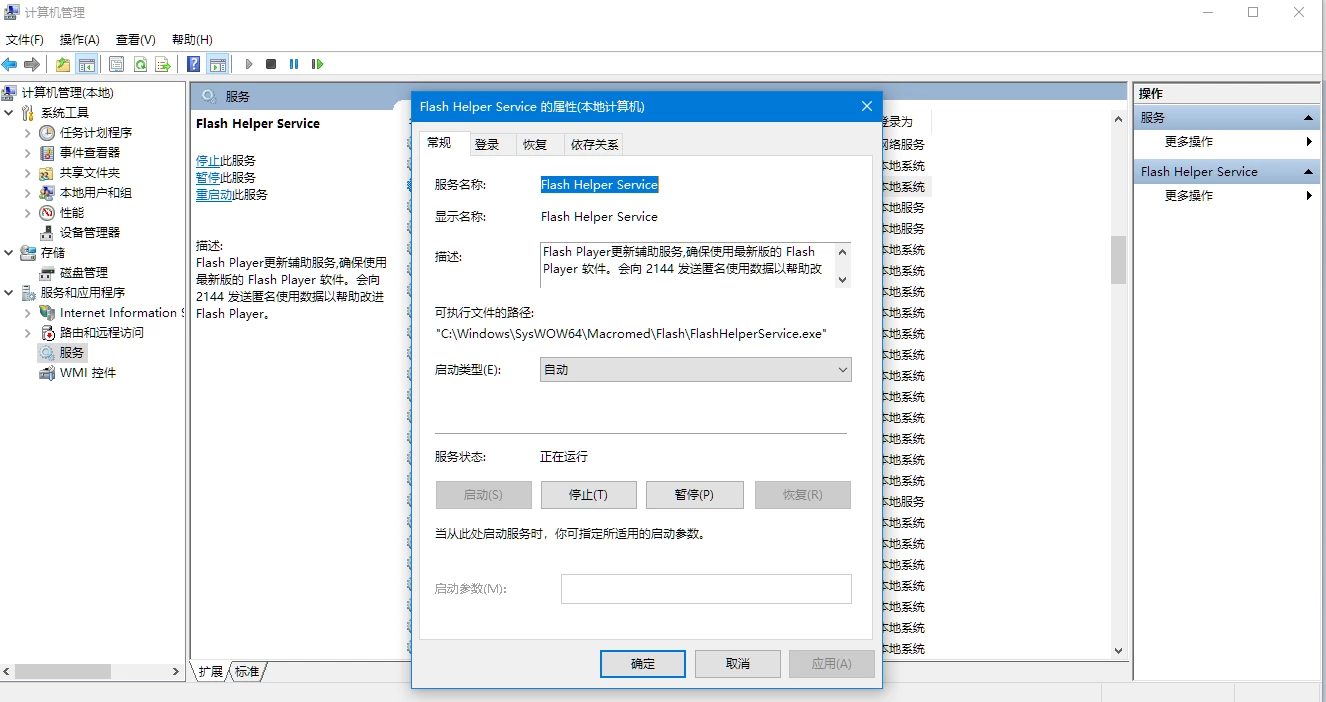Click the 确定 button

click(643, 664)
